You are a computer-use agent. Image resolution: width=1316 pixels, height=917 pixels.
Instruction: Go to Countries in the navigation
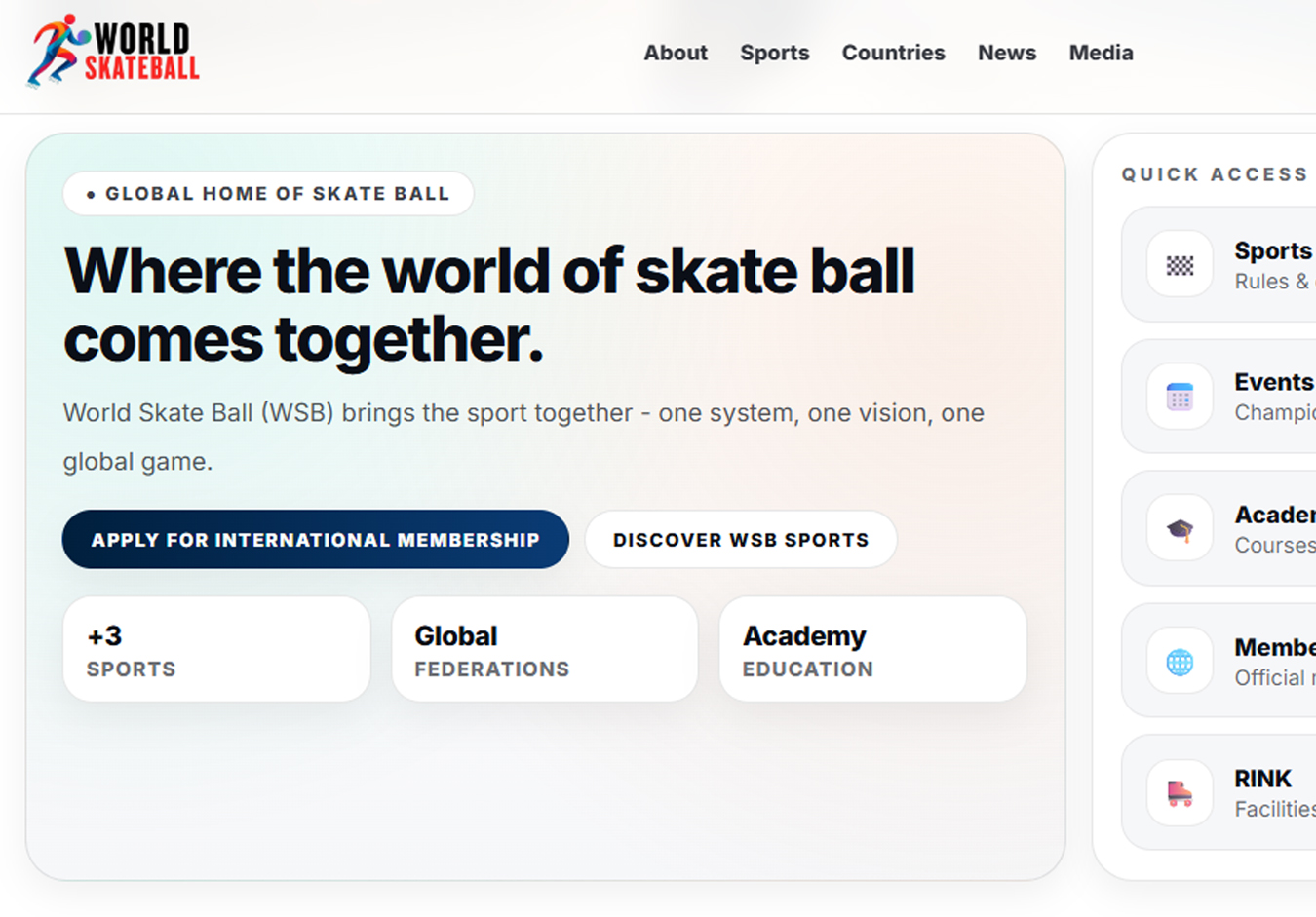pyautogui.click(x=894, y=53)
